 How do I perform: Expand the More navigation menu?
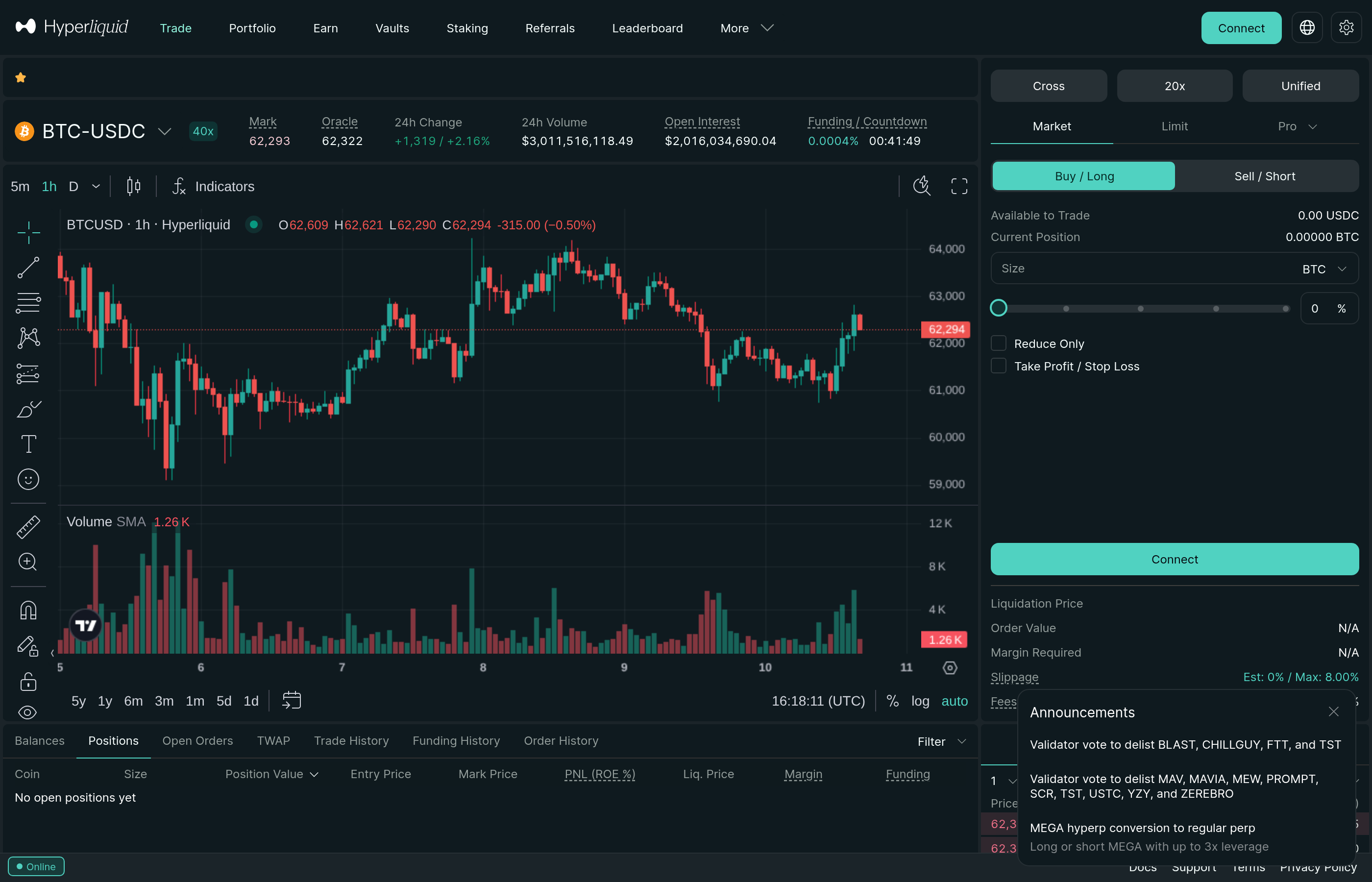click(x=747, y=27)
